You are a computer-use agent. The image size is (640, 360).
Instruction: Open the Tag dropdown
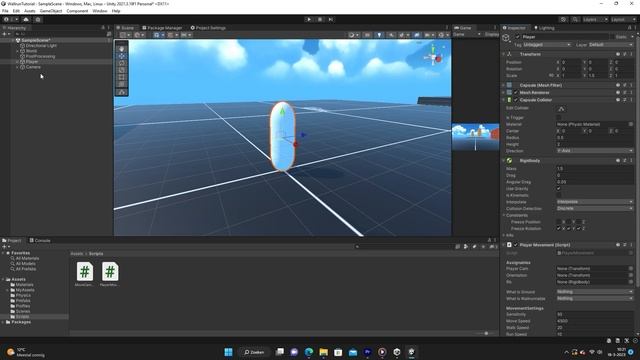(547, 44)
